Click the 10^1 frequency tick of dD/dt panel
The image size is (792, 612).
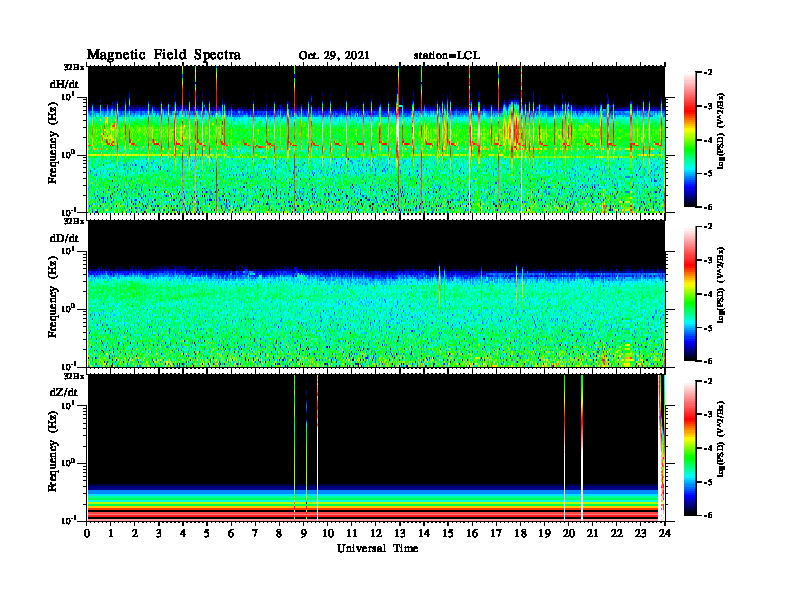point(68,251)
